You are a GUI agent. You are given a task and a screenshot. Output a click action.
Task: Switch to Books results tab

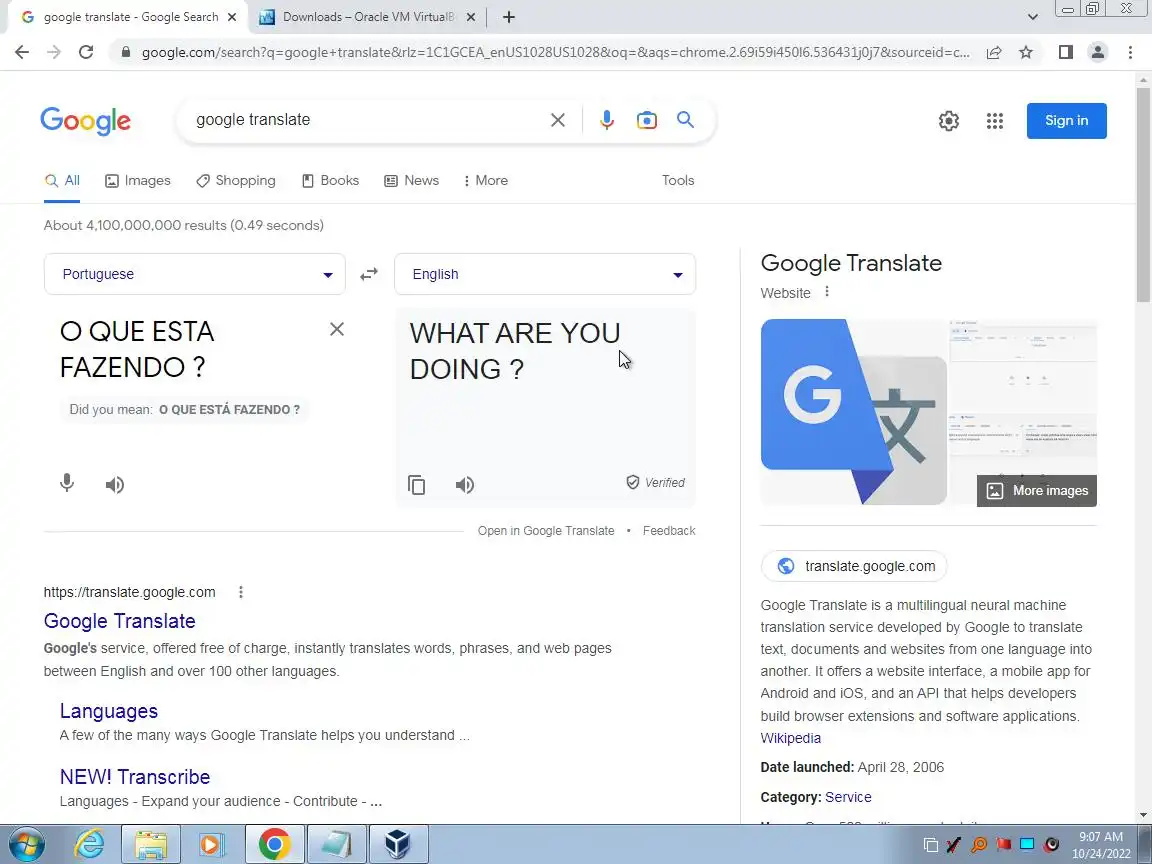click(x=331, y=181)
